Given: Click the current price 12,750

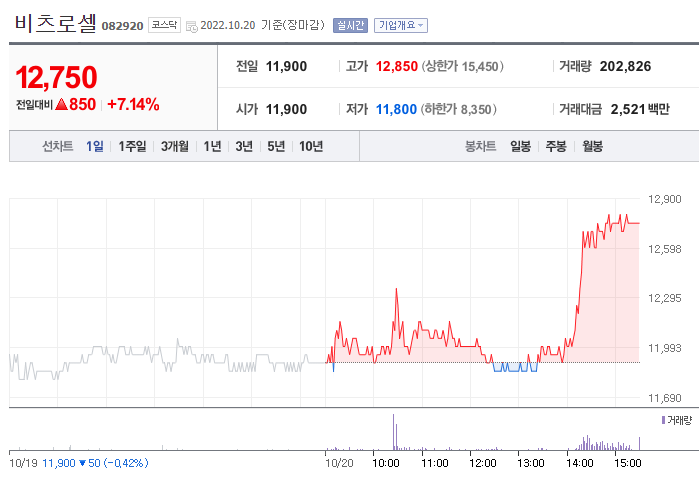Looking at the screenshot, I should 56,78.
